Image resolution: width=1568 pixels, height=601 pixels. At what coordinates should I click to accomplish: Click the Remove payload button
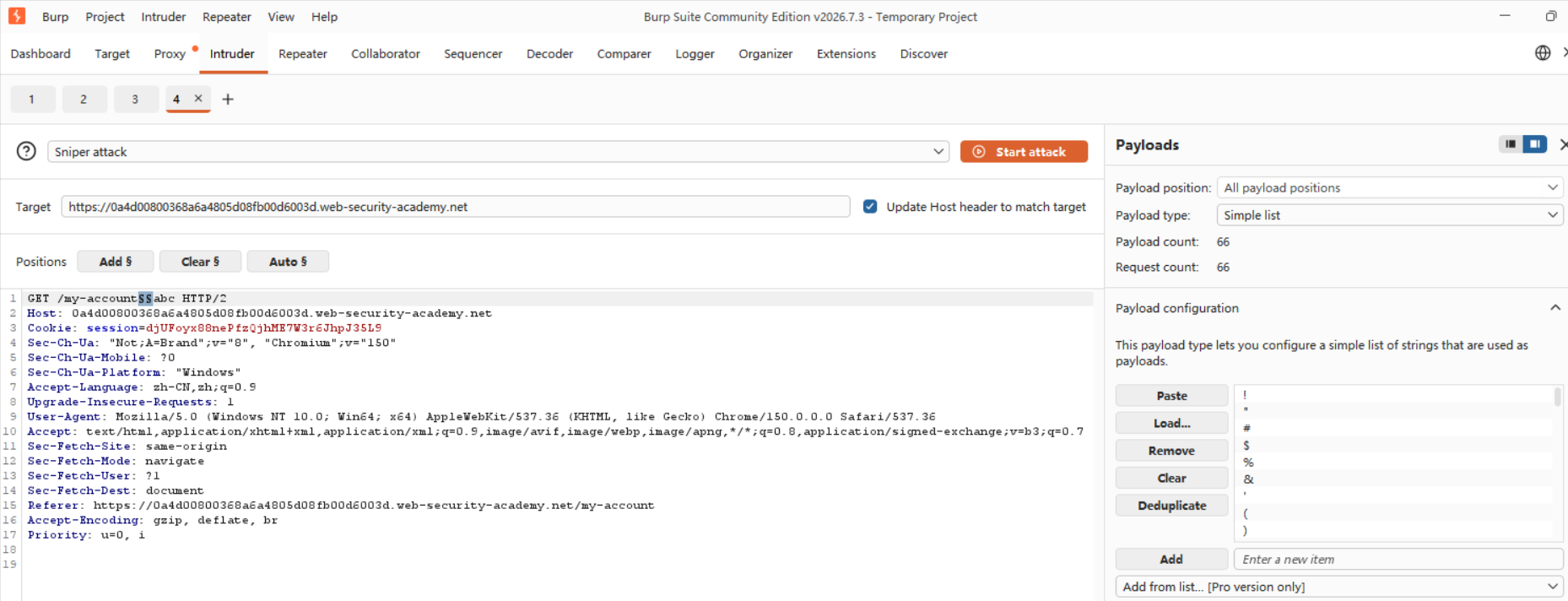pos(1171,450)
